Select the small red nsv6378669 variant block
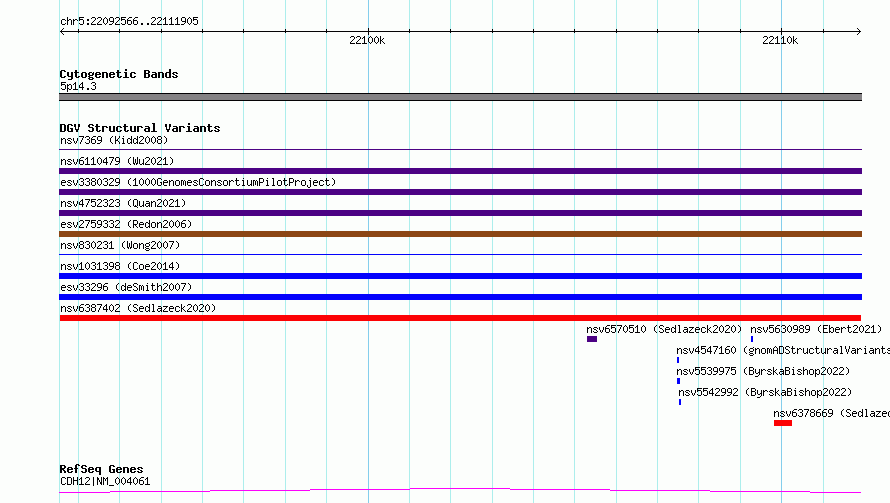The image size is (890, 503). point(783,423)
